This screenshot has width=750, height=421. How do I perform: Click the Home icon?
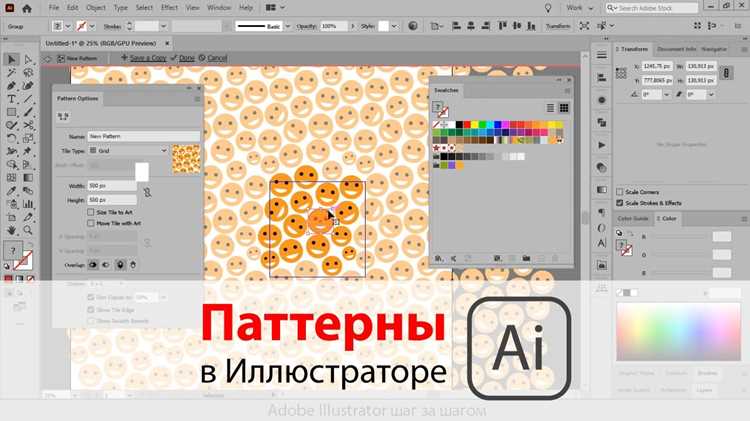tap(27, 8)
